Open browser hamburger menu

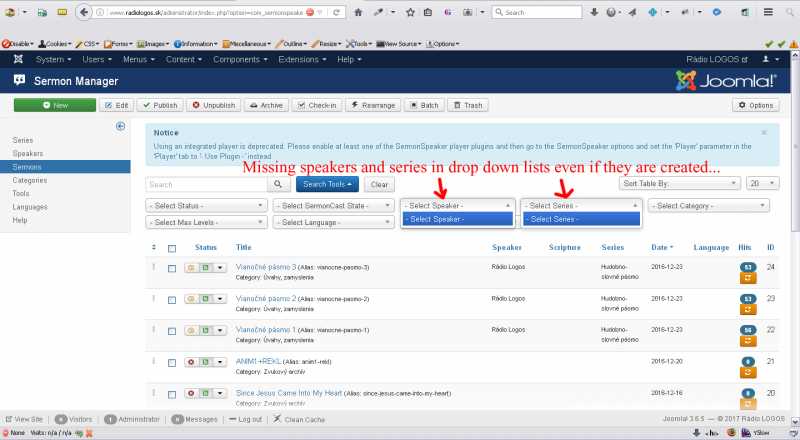point(768,12)
